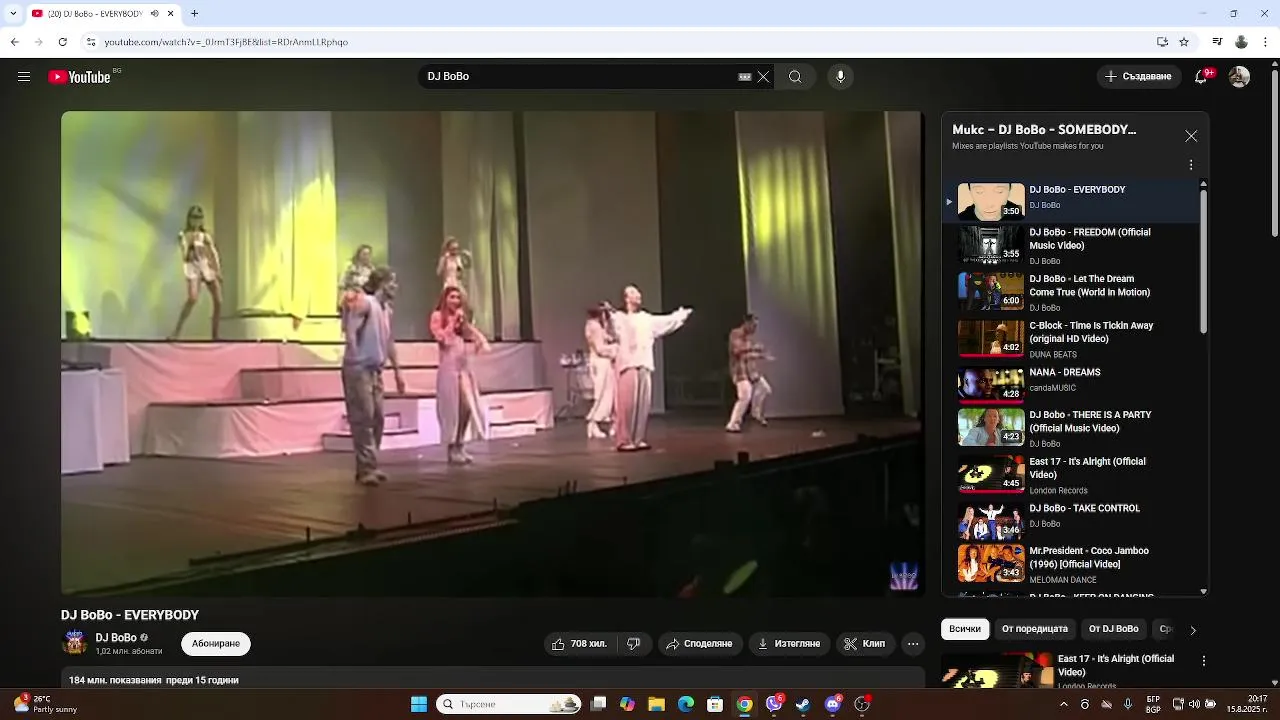The width and height of the screenshot is (1280, 720).
Task: Click the video player area
Action: click(492, 353)
